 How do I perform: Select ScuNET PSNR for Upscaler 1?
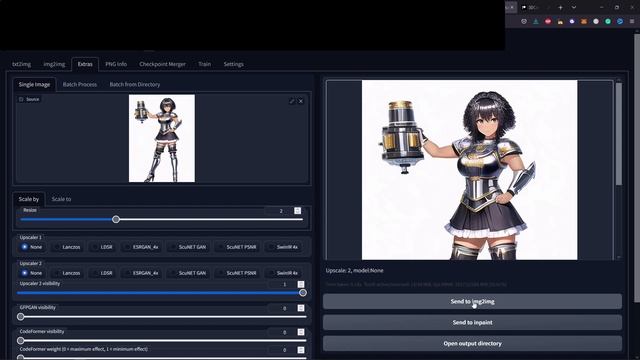(238, 247)
